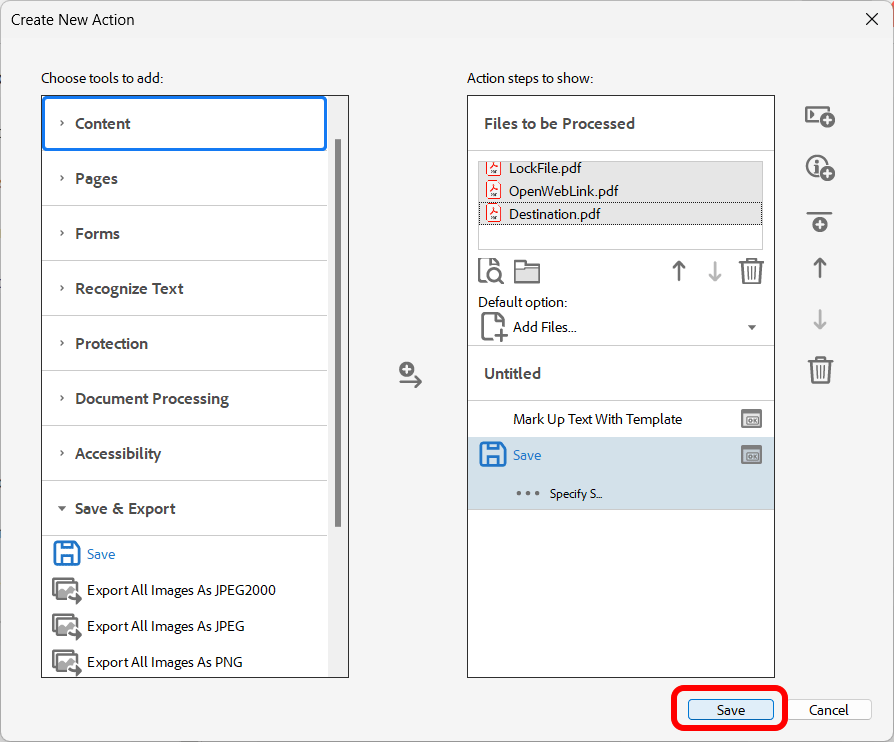
Task: Click the add-to-action-steps arrow icon
Action: point(410,376)
